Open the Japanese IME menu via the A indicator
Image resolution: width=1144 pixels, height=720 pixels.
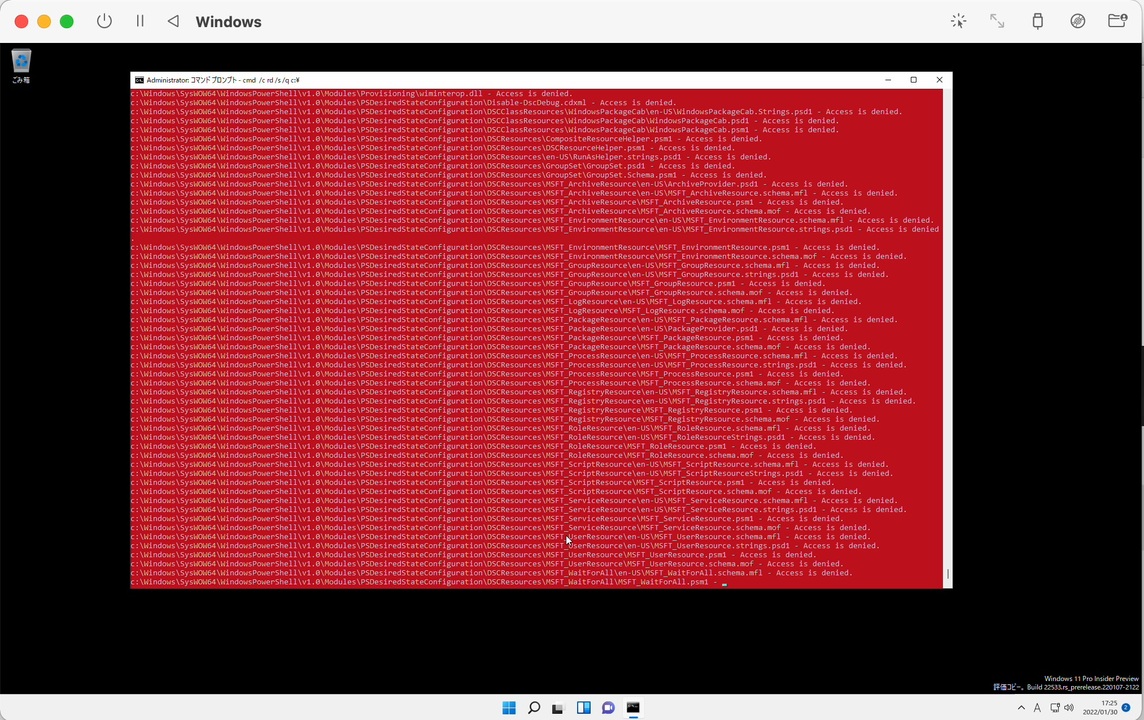tap(1038, 708)
